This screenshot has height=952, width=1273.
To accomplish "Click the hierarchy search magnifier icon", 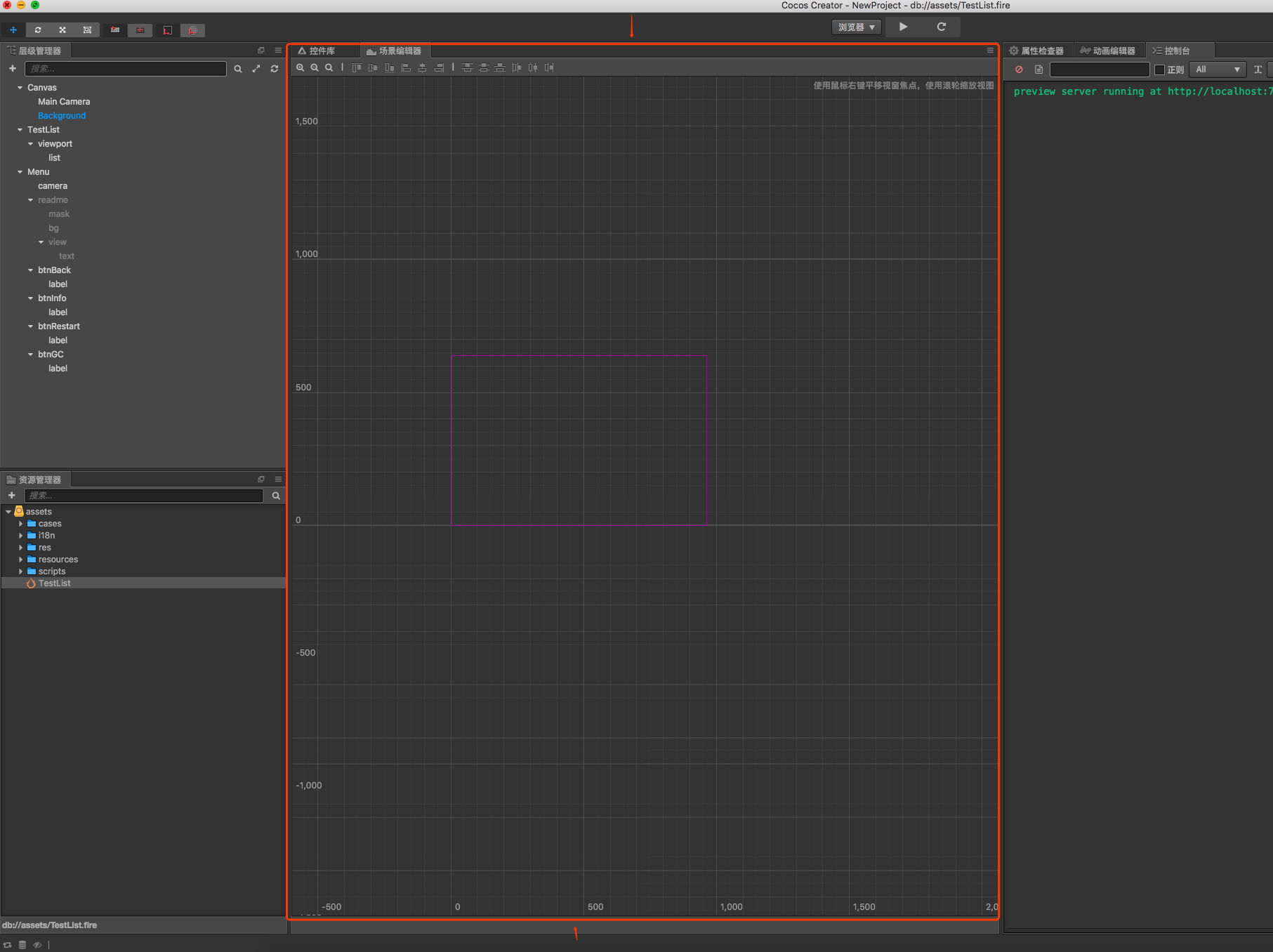I will 238,69.
